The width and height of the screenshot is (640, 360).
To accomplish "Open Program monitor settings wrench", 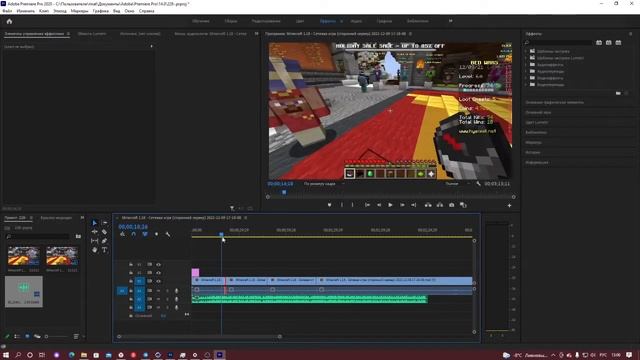I will pyautogui.click(x=478, y=184).
